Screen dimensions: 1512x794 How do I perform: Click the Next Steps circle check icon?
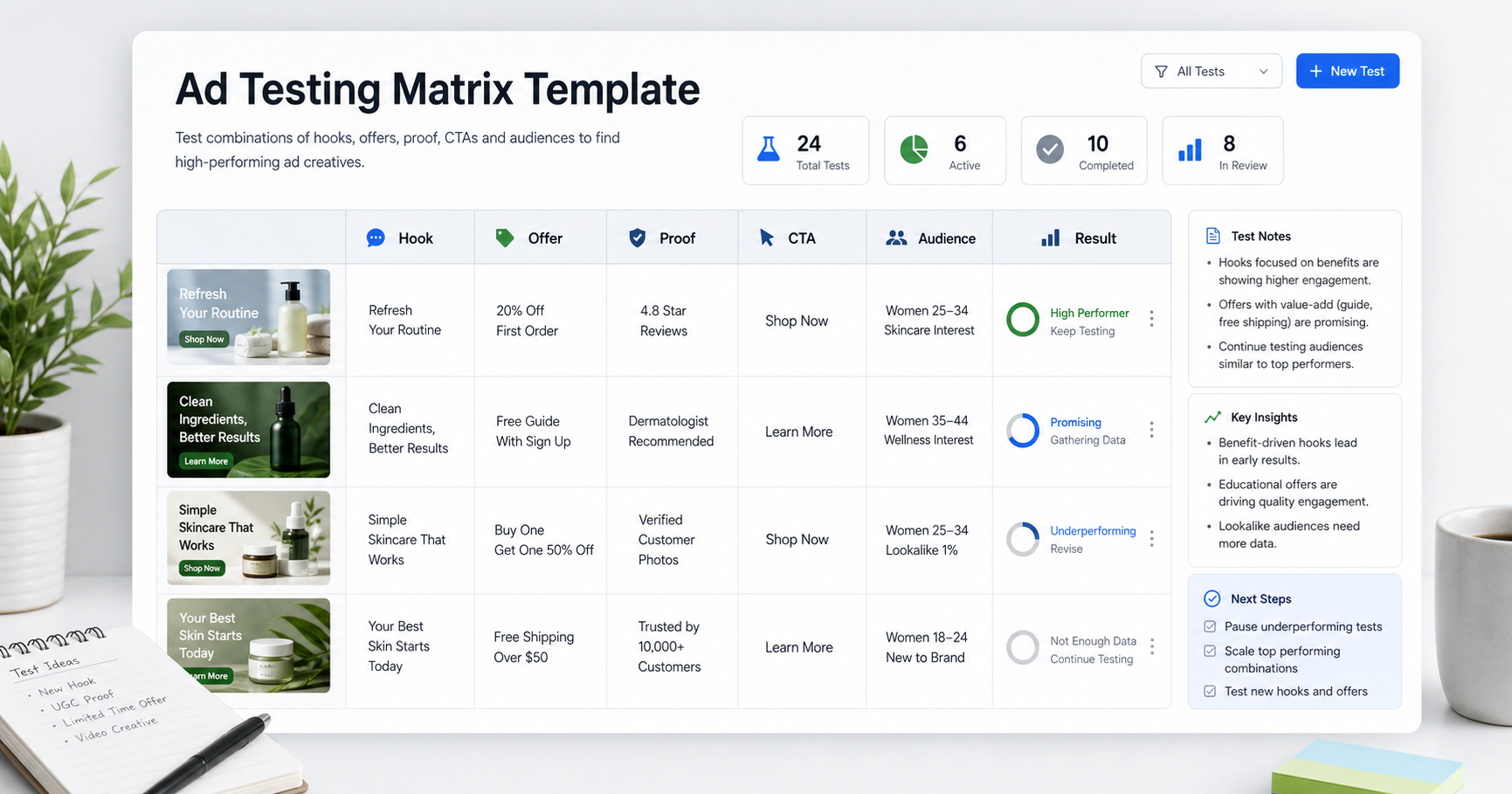1212,598
